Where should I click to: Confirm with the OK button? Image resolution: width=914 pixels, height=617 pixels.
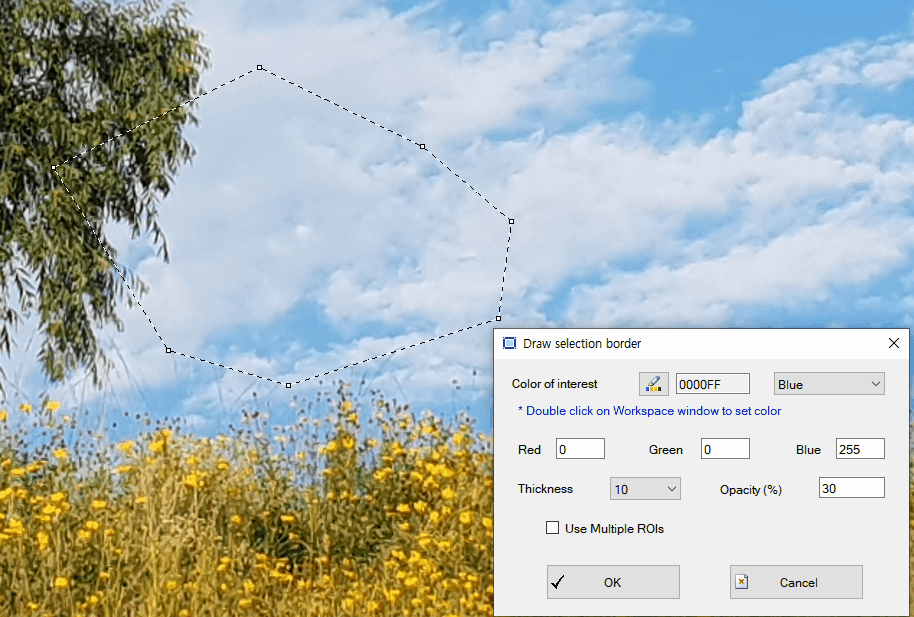[613, 582]
